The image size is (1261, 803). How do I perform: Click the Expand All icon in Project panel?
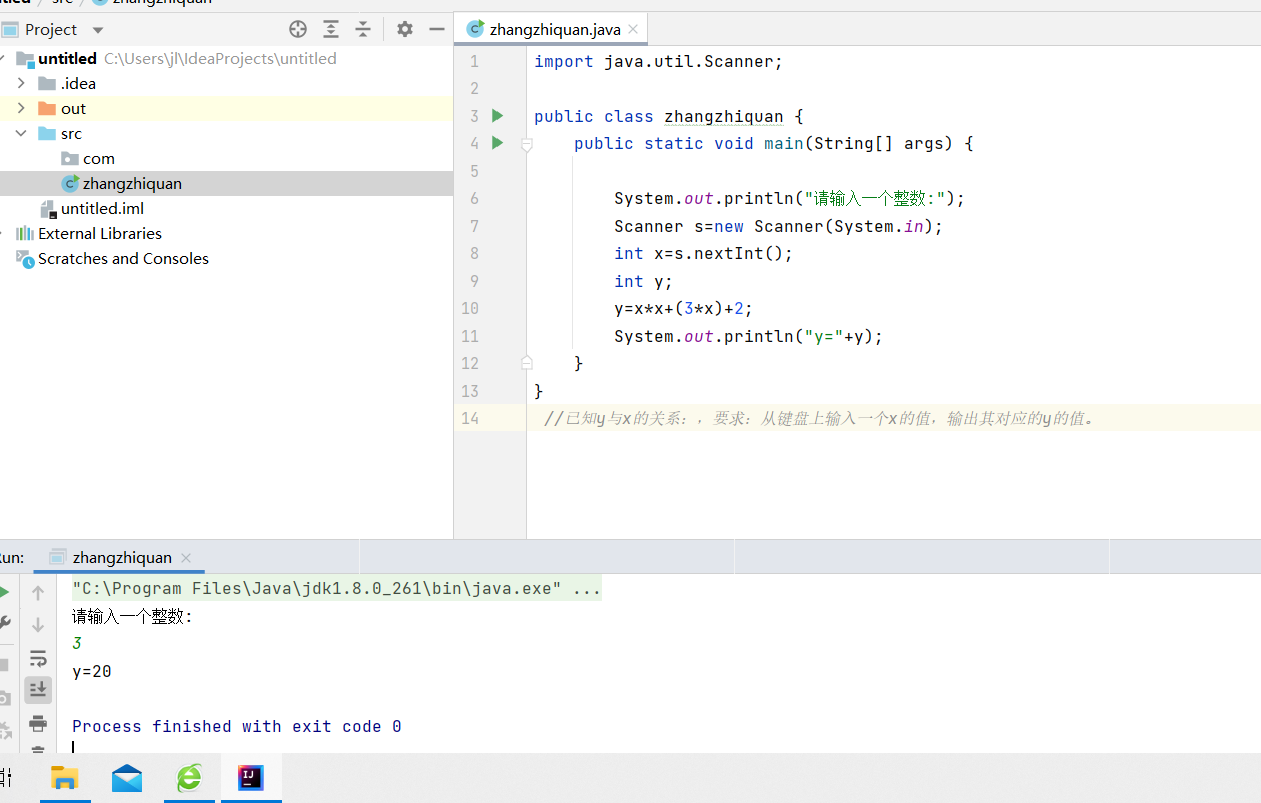[x=331, y=29]
